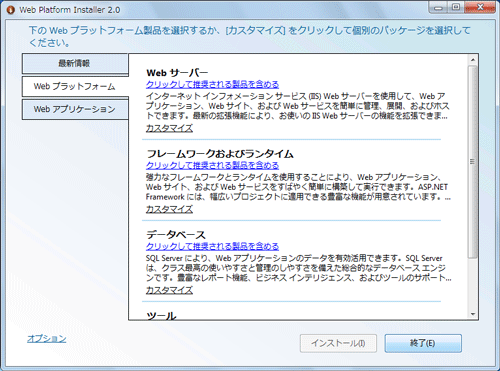Click the scrollbar track below the thumb
Screen dimensions: 500x371
tap(473, 283)
